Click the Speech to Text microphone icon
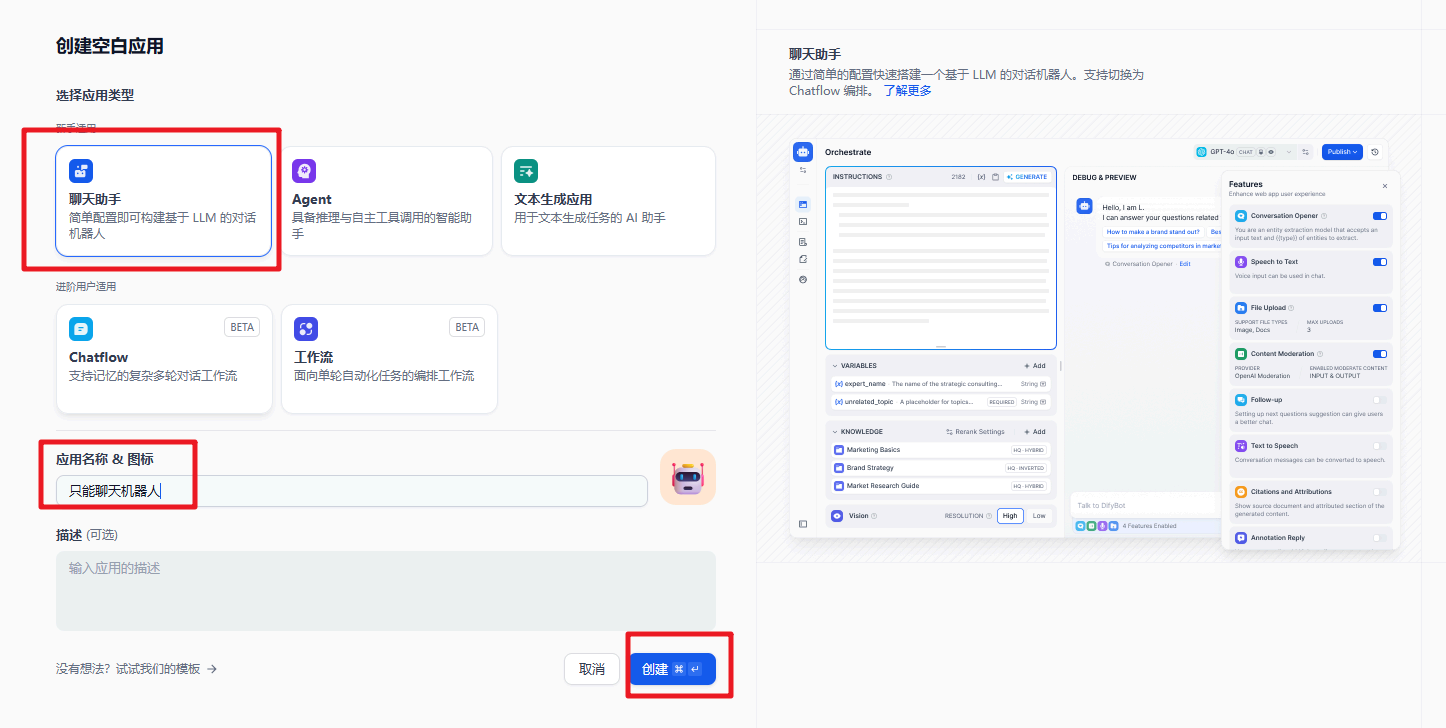This screenshot has width=1446, height=728. click(1241, 262)
